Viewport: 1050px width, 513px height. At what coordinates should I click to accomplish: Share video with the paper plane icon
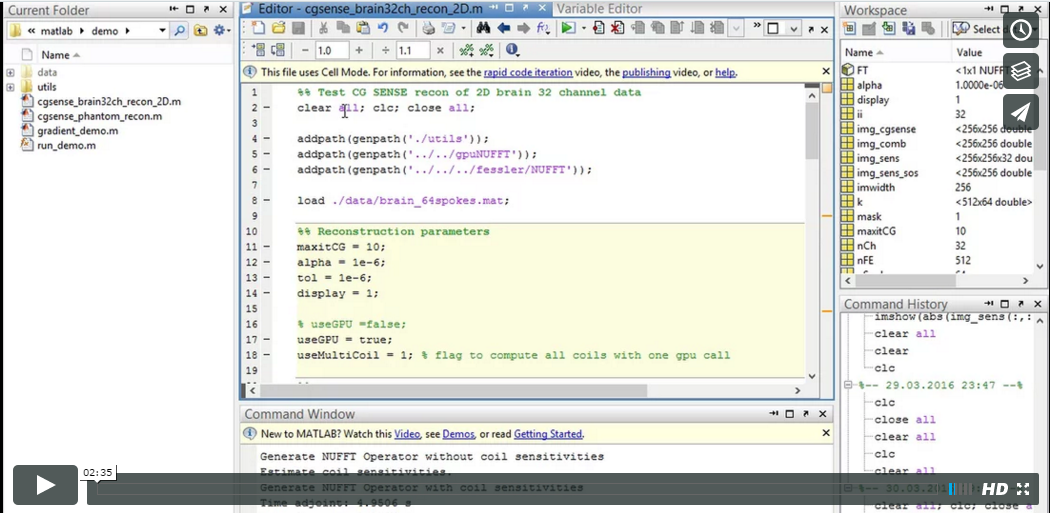[1021, 111]
